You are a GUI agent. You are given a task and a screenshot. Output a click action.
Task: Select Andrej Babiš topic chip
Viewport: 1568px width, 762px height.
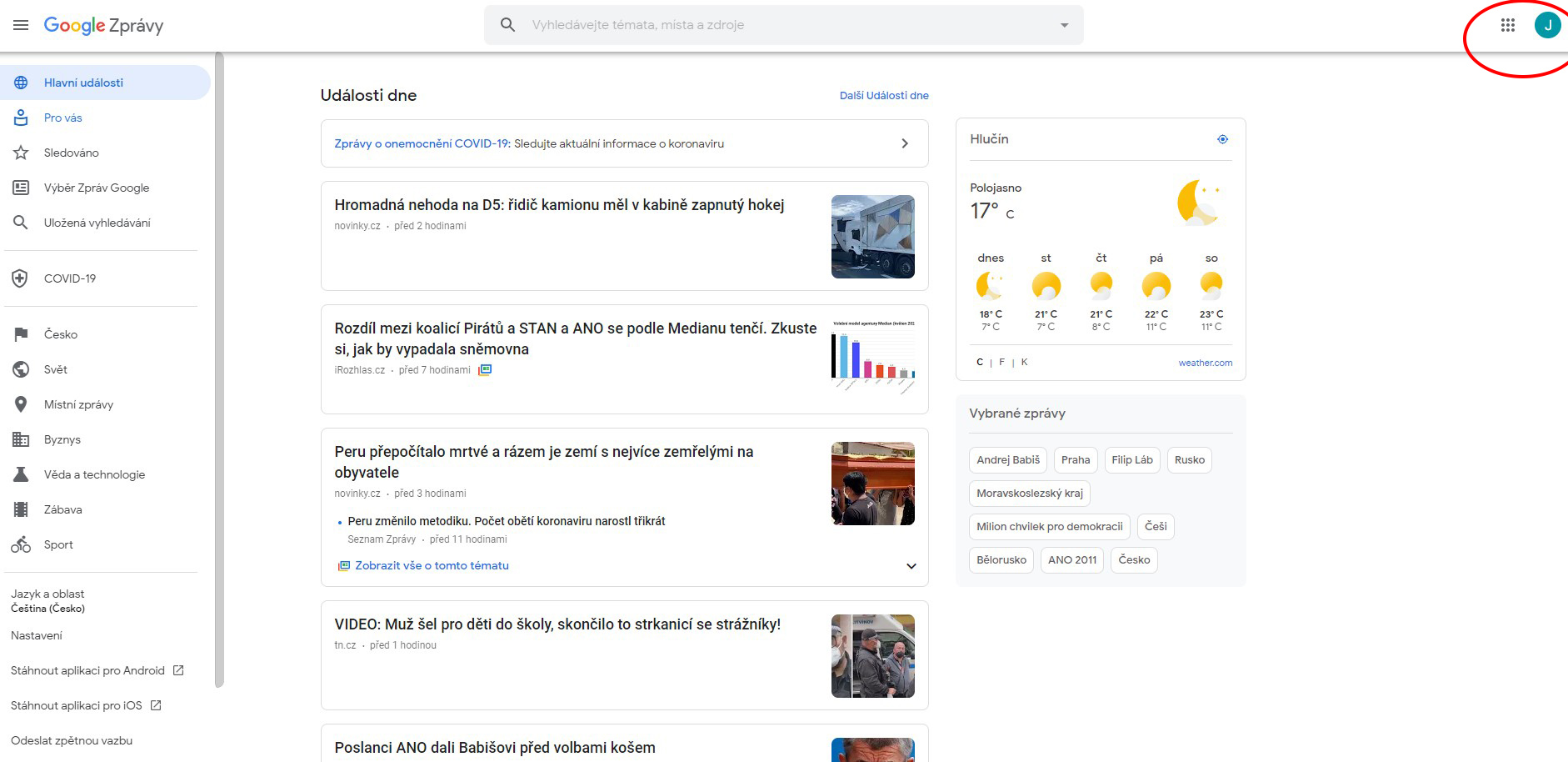click(1008, 460)
